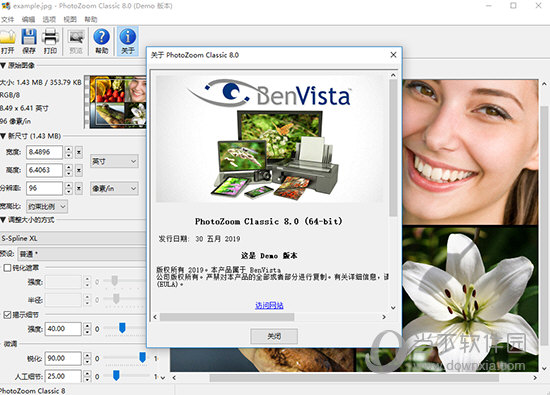Screen dimensions: 550x395
Task: Click the 锐化 value spinner arrows
Action: click(87, 358)
